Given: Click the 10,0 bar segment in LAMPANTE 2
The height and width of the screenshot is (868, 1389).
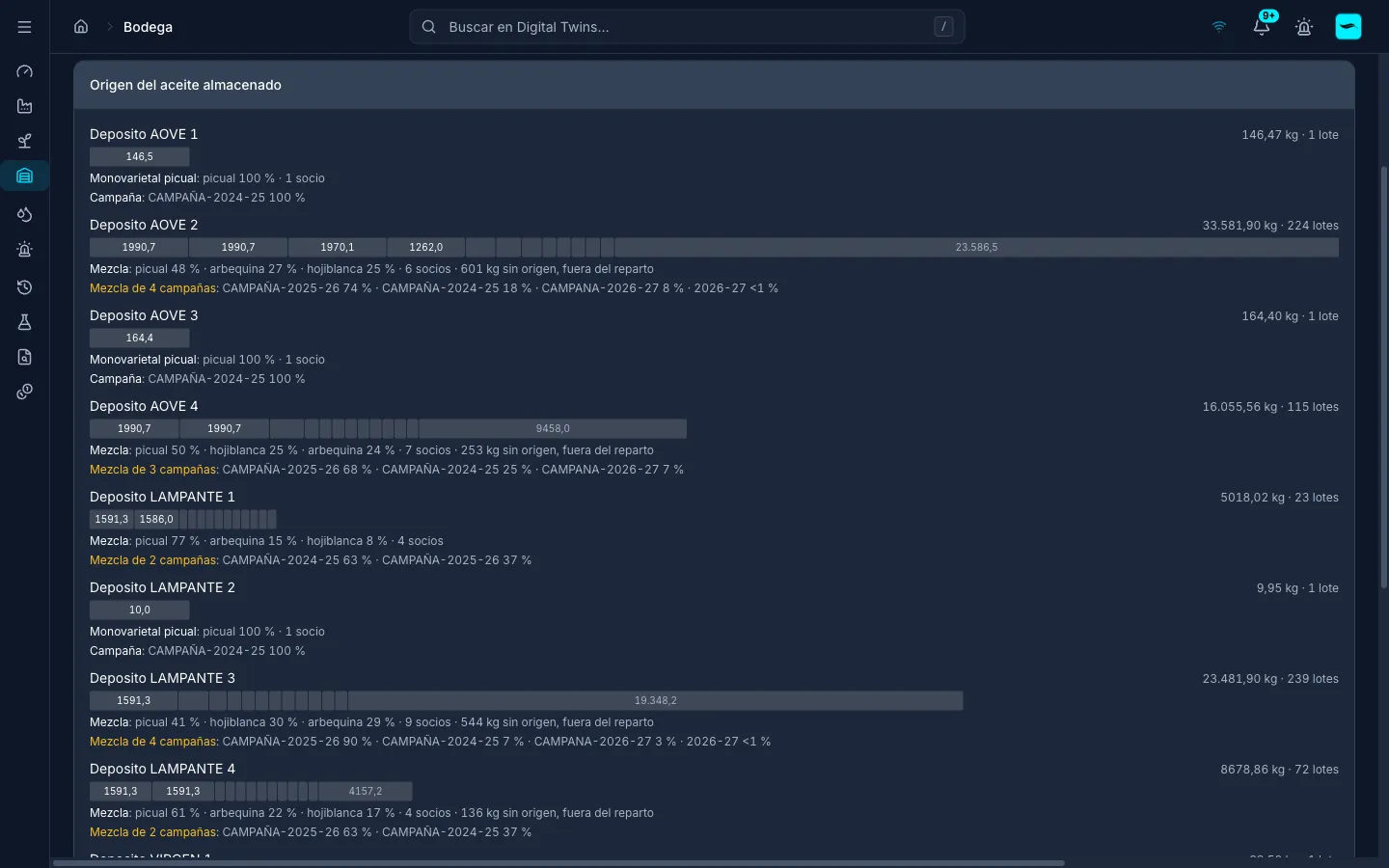Looking at the screenshot, I should pos(139,610).
